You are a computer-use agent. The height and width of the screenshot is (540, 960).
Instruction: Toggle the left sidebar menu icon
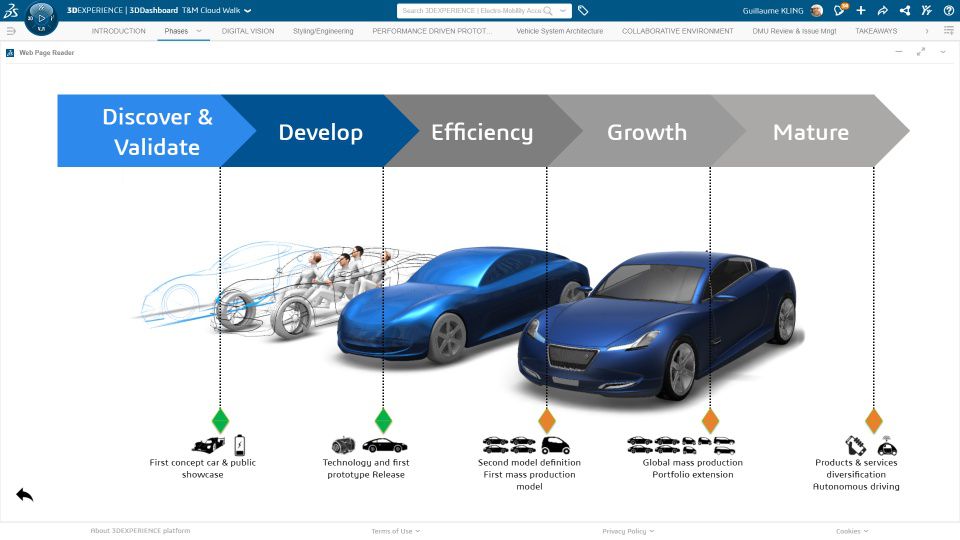pyautogui.click(x=11, y=31)
